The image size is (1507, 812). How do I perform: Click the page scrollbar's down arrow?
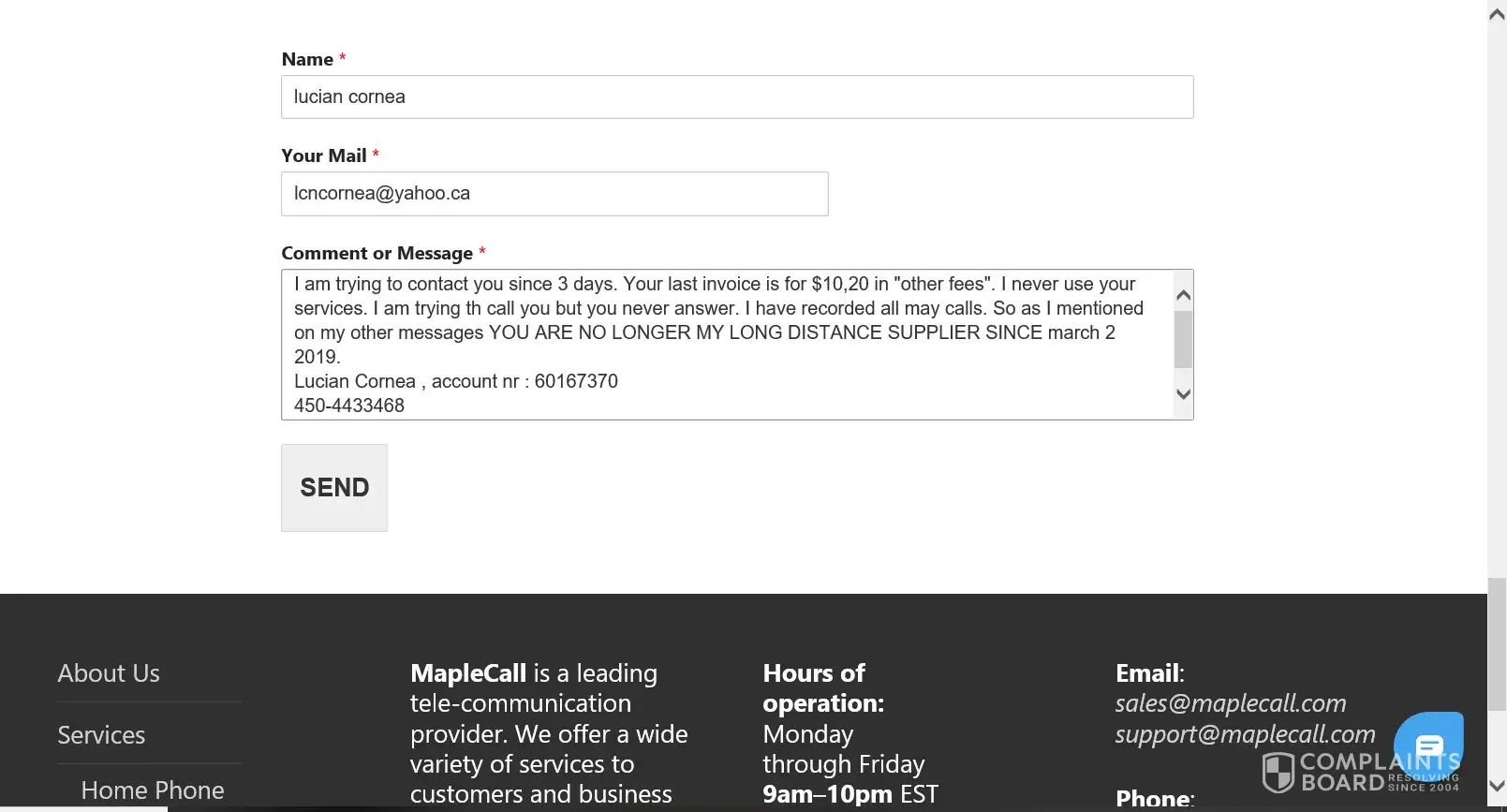coord(1497,786)
